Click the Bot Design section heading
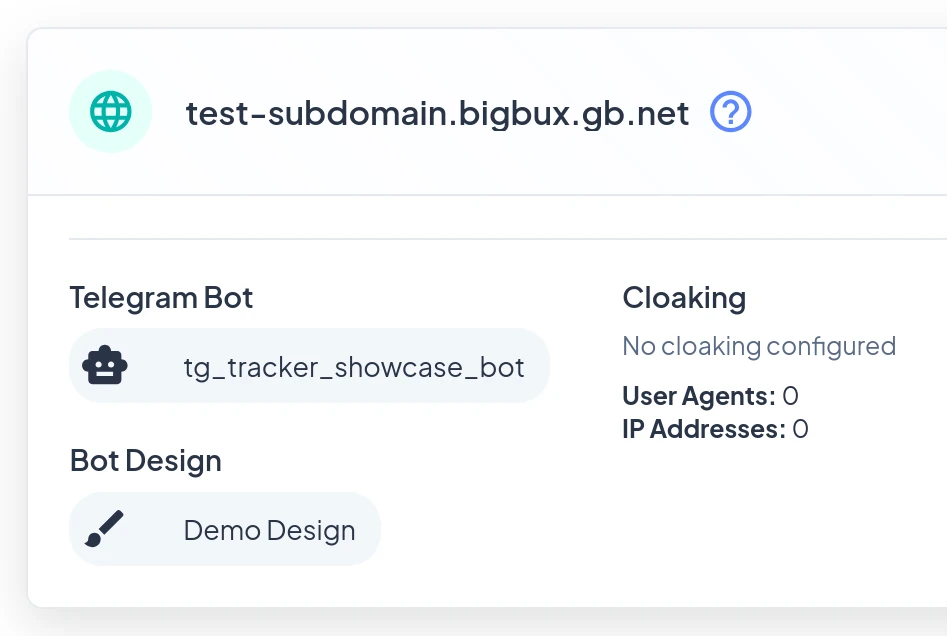Screen dimensions: 948x636 [x=145, y=460]
